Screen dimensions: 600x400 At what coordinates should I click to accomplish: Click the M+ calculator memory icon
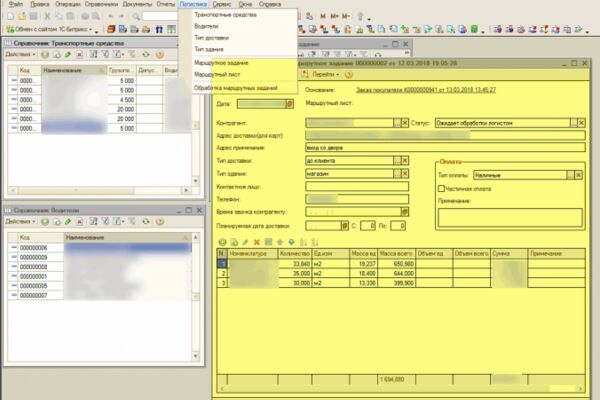(x=334, y=16)
